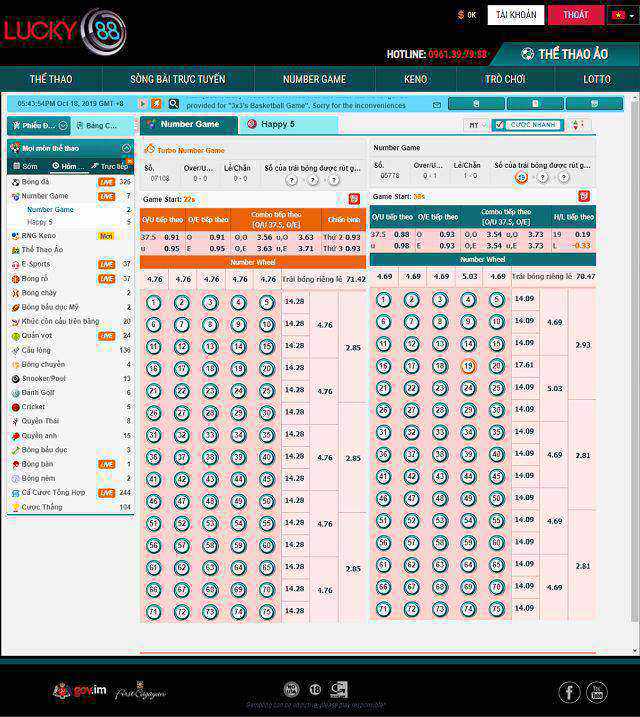Click the 17.61 row odds in the right wheel
Viewport: 640px width, 717px height.
(x=524, y=365)
